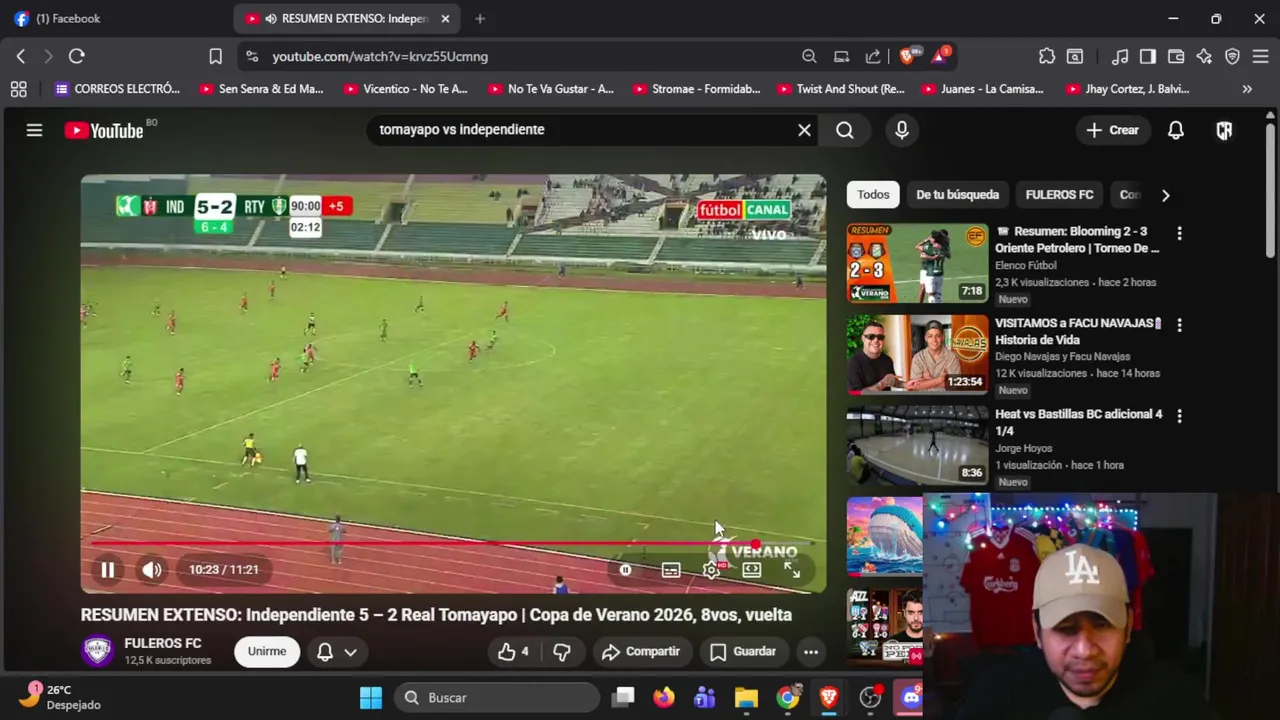Click the taskbar Buscar search box

click(x=497, y=698)
